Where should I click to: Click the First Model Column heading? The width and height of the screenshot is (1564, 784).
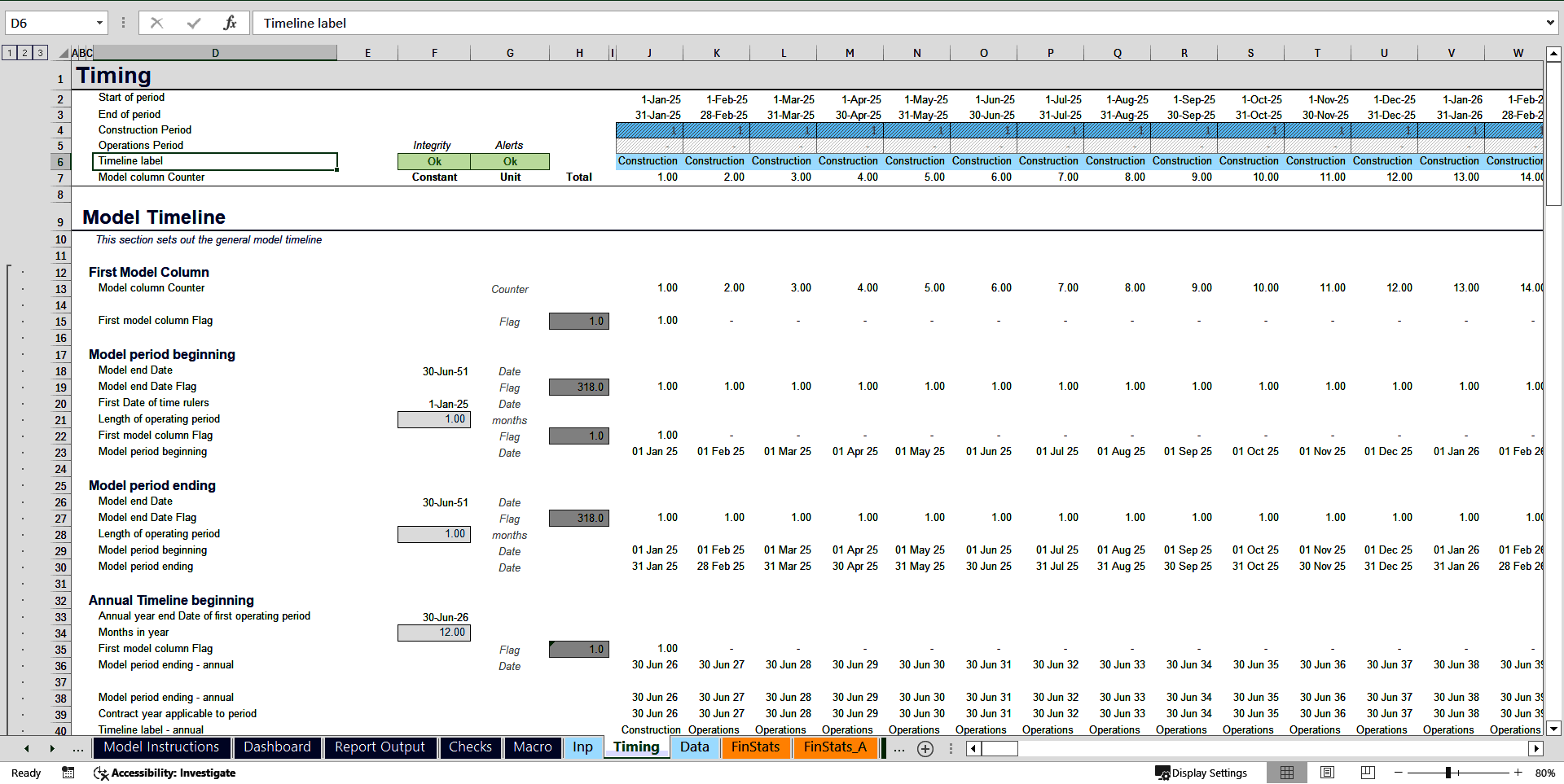click(x=149, y=272)
